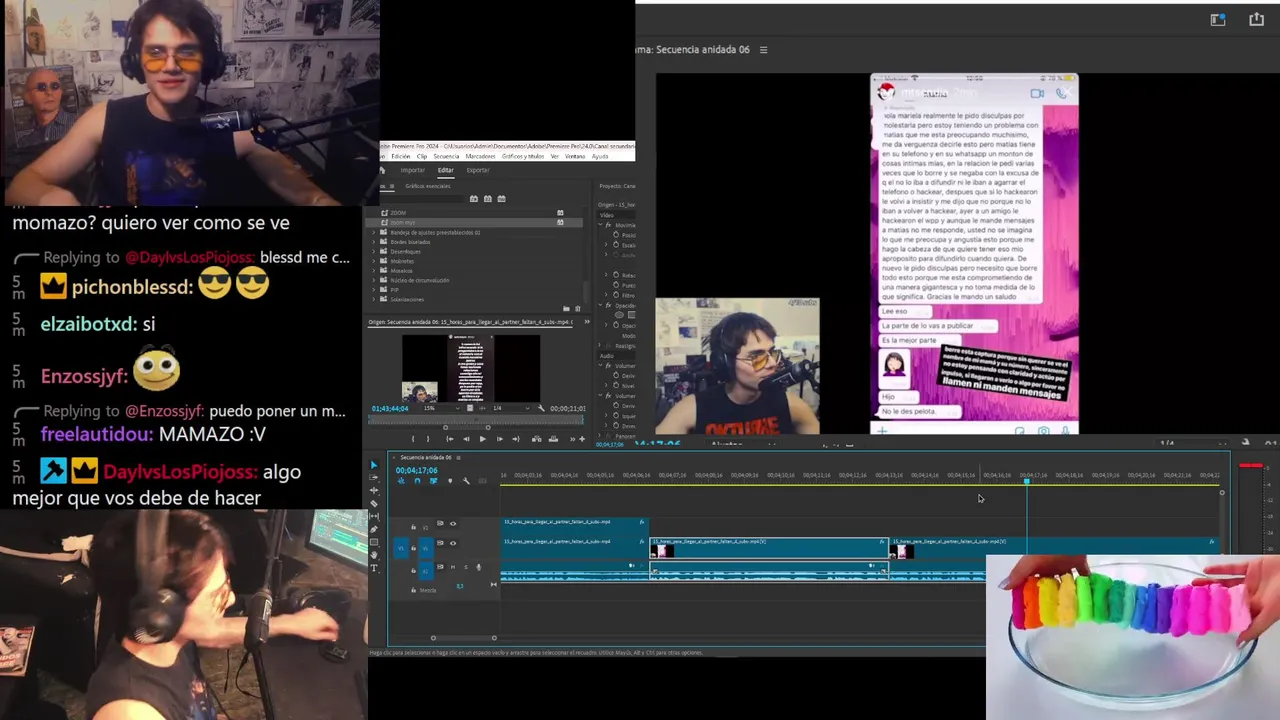Expand the Bordes biselados folder
The image size is (1280, 720).
coord(374,242)
